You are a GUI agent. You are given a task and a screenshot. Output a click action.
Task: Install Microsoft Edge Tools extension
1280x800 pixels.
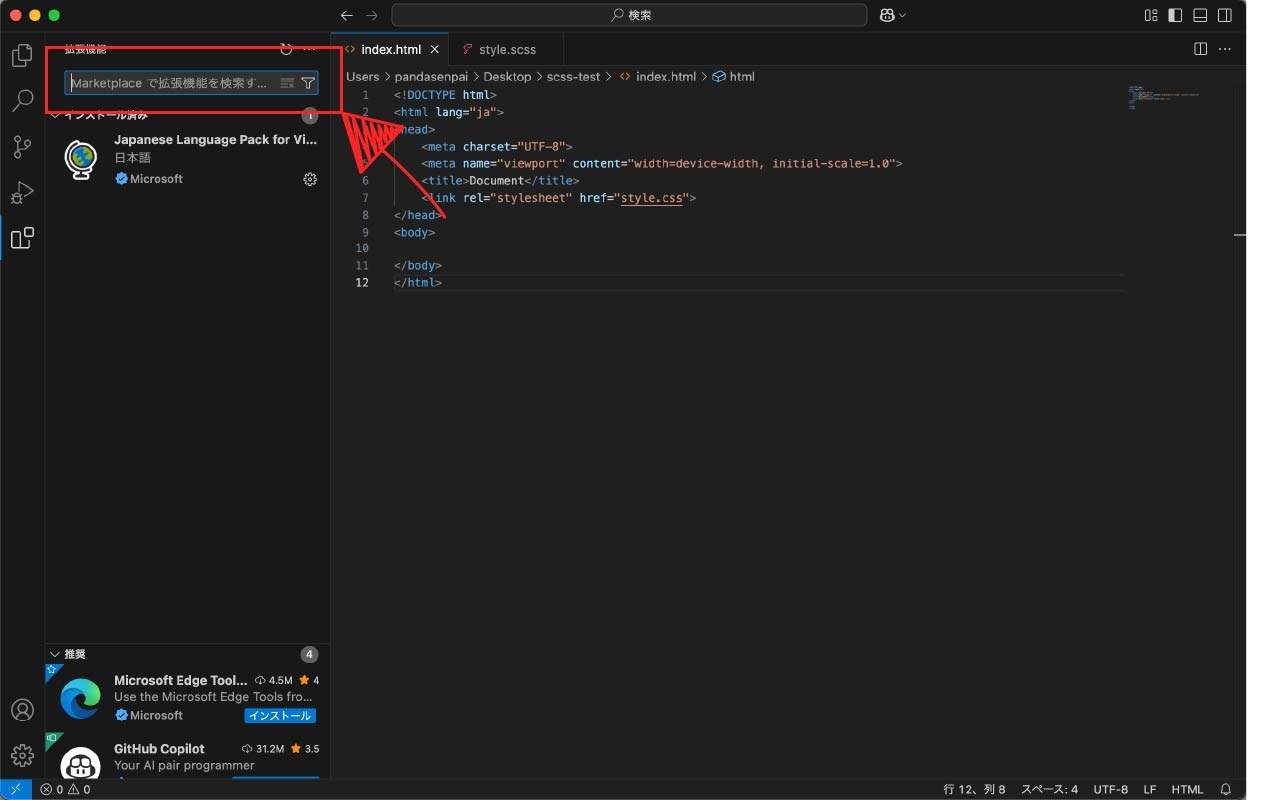280,716
